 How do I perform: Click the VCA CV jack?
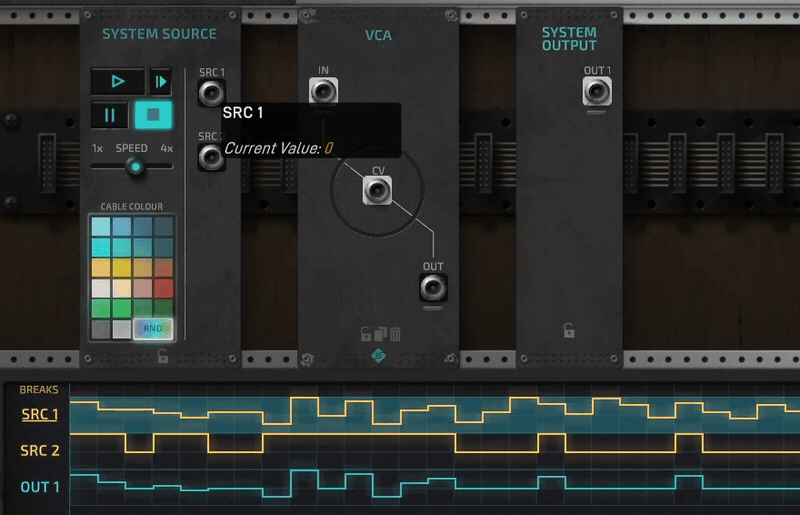pyautogui.click(x=378, y=190)
